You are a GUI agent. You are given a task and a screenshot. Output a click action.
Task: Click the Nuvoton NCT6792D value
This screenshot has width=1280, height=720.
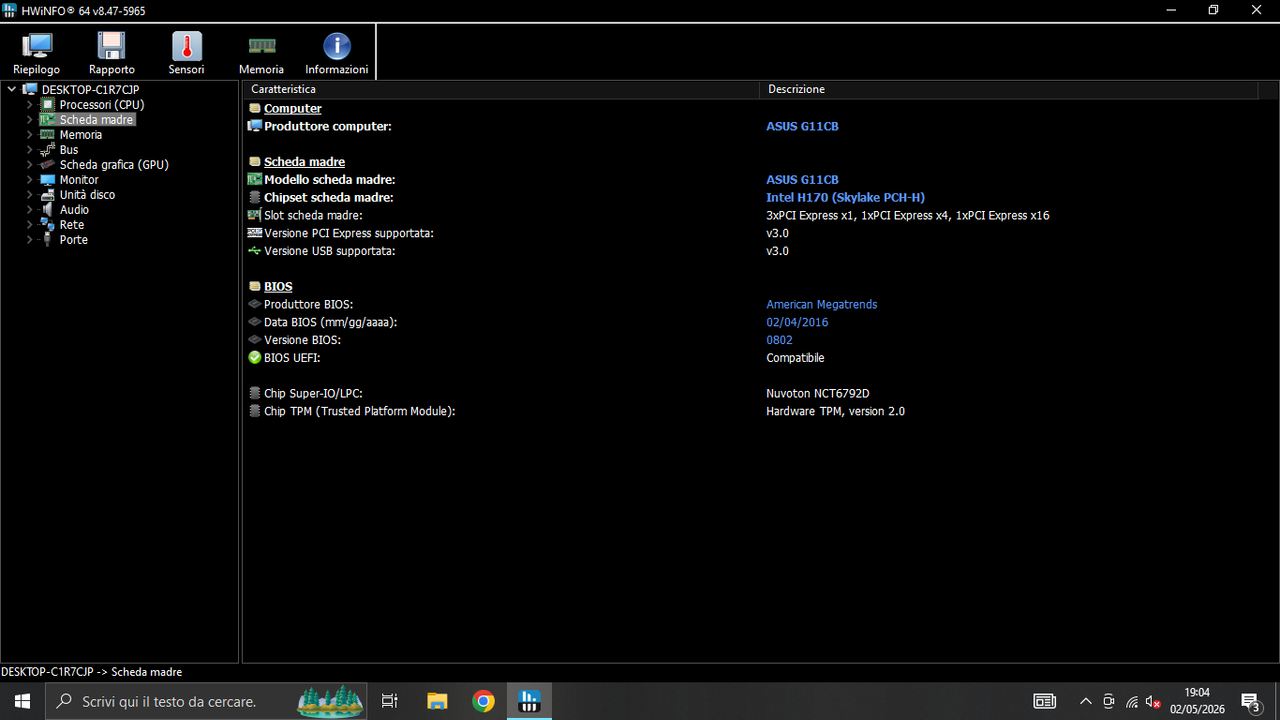click(817, 394)
